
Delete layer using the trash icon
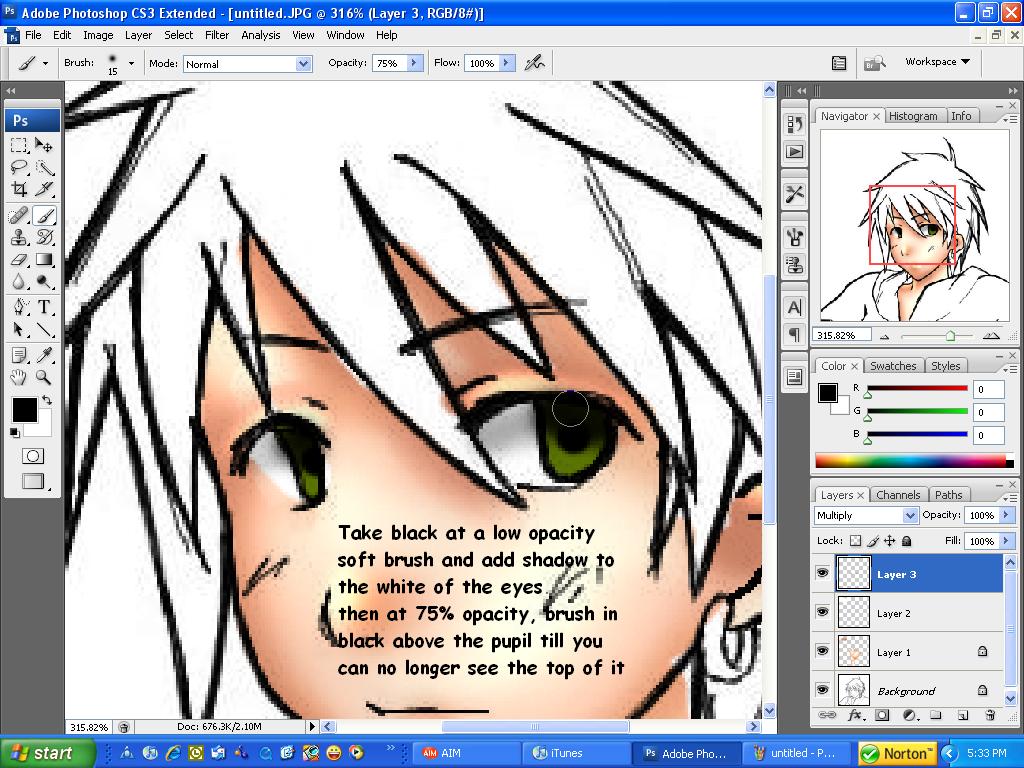coord(989,716)
